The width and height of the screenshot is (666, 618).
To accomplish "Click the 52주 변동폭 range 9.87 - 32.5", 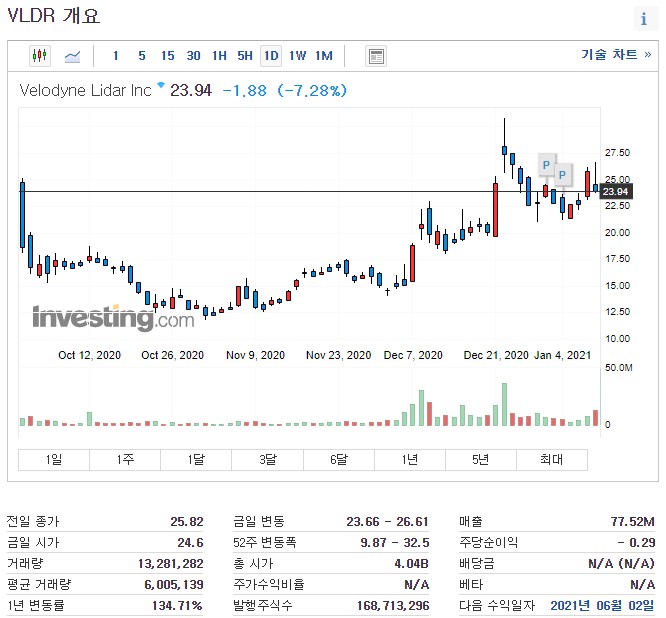I will pyautogui.click(x=395, y=542).
